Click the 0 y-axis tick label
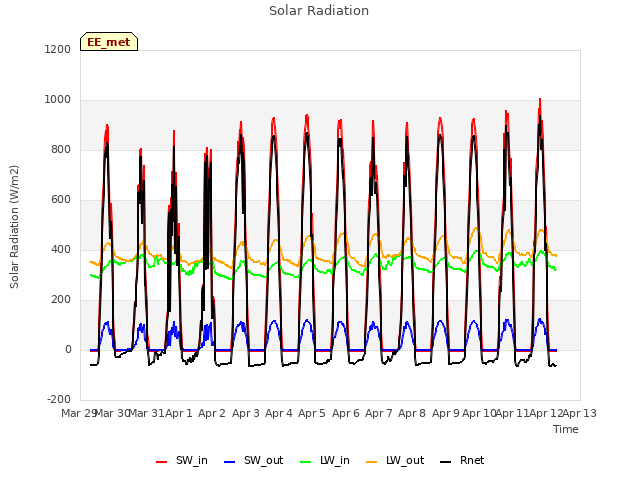Image resolution: width=640 pixels, height=480 pixels. (x=68, y=349)
